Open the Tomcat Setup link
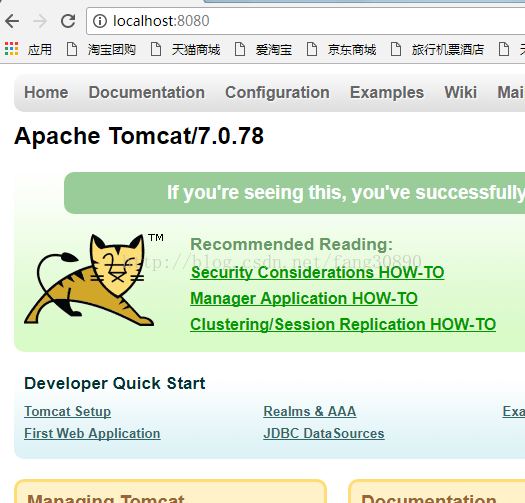 [x=67, y=412]
